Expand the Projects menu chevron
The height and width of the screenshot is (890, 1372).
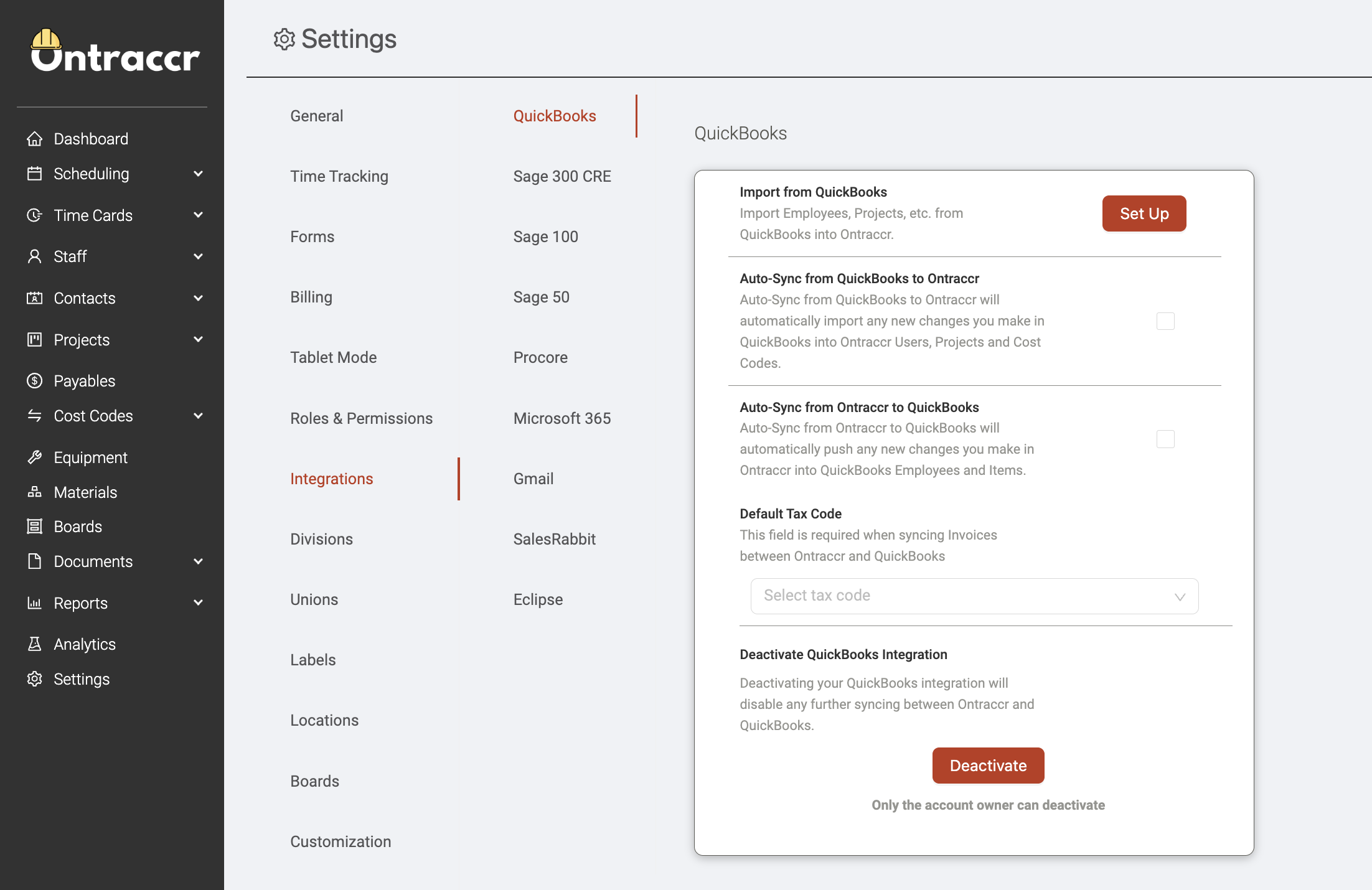coord(198,340)
